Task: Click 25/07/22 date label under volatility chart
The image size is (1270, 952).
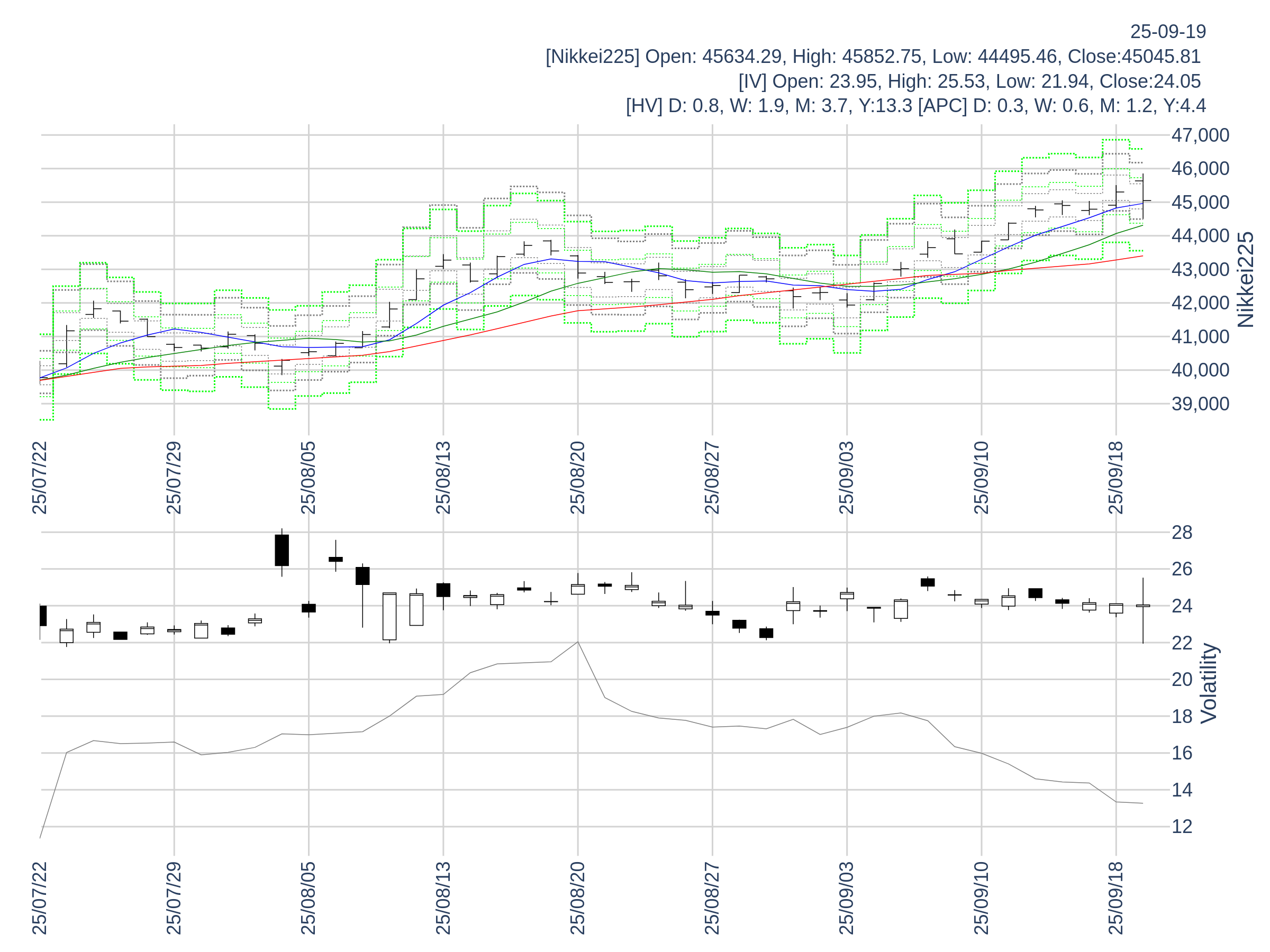Action: [40, 898]
